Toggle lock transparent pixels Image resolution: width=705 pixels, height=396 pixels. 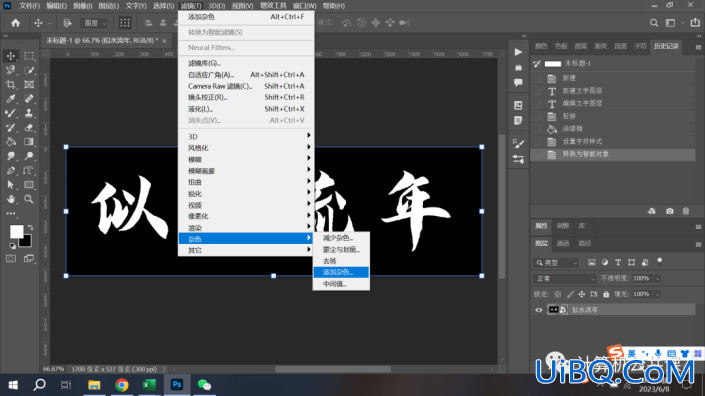(x=558, y=294)
